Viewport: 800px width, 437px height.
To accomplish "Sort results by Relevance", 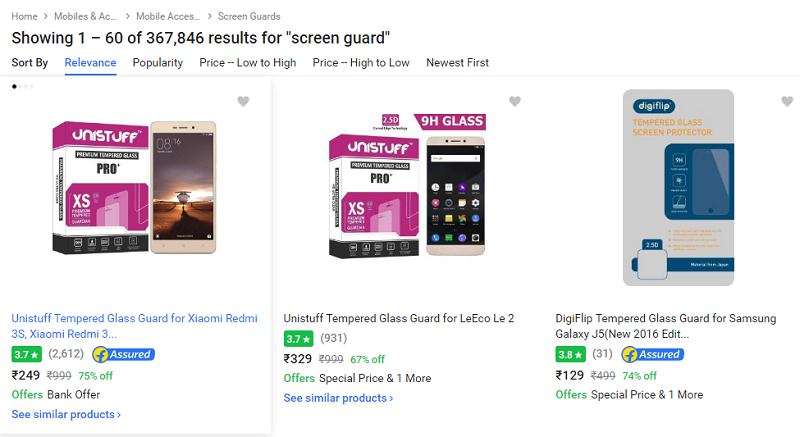I will 90,62.
